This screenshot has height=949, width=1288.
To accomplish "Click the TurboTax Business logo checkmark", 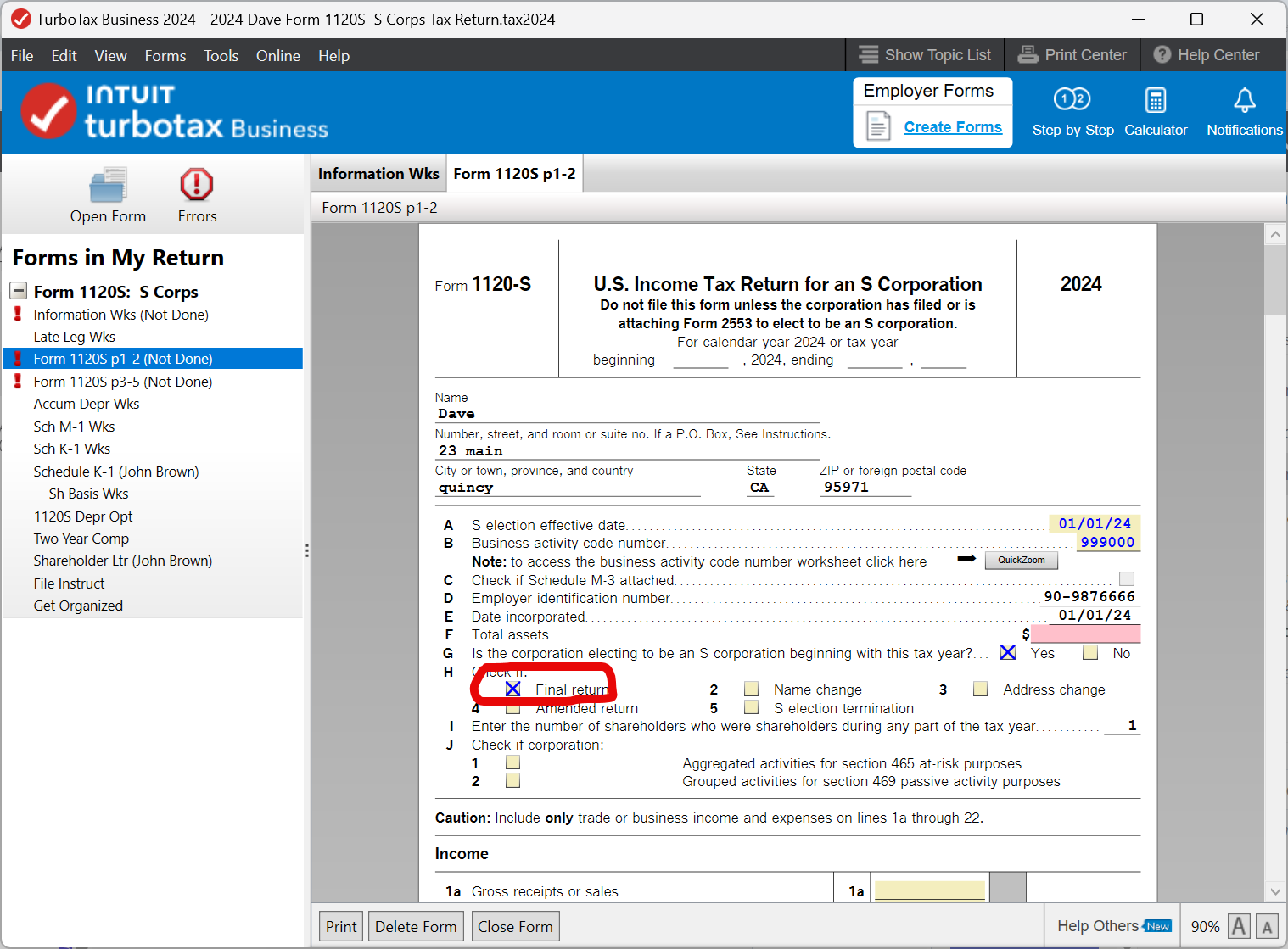I will click(x=48, y=111).
